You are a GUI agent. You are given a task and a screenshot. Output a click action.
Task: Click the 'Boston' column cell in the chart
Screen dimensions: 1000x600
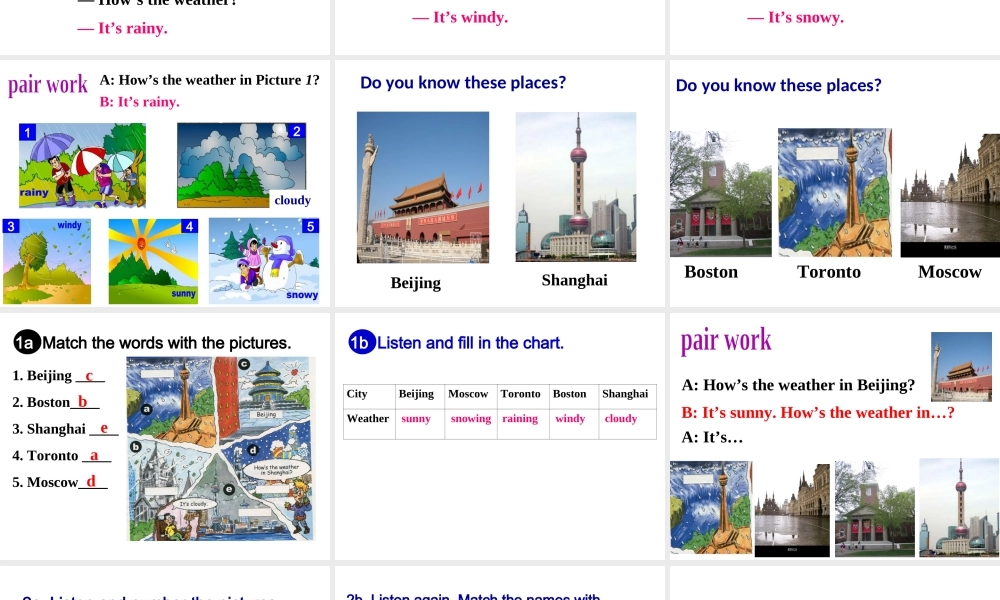pyautogui.click(x=574, y=397)
